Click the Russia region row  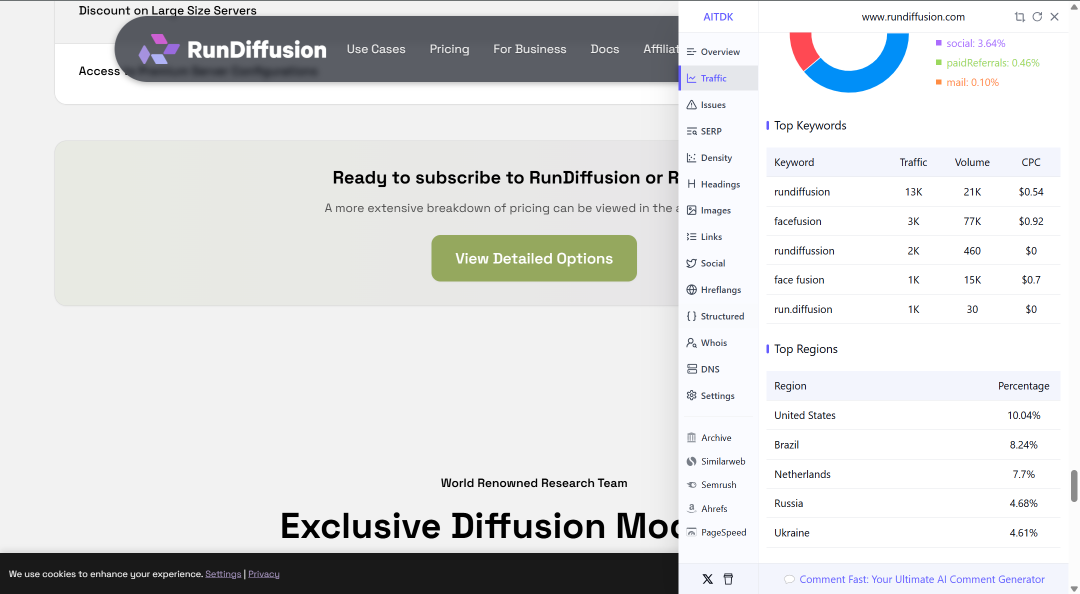point(913,504)
